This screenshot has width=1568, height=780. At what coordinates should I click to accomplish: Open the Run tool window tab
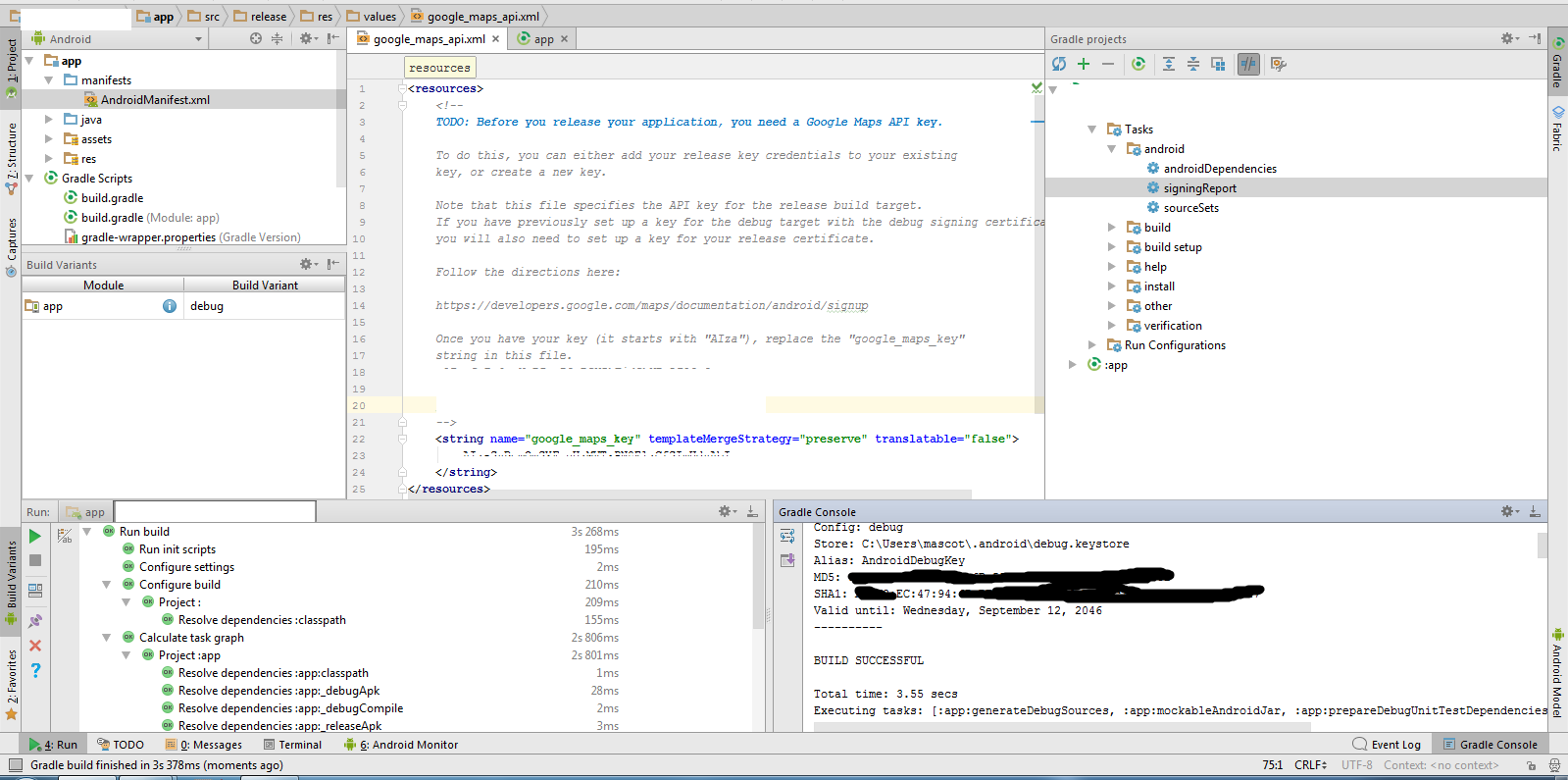[54, 745]
